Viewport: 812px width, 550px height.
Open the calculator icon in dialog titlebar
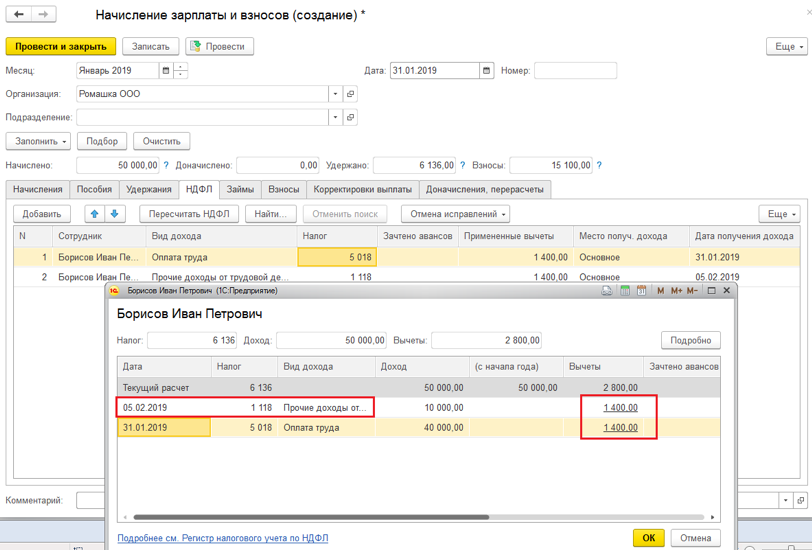625,291
